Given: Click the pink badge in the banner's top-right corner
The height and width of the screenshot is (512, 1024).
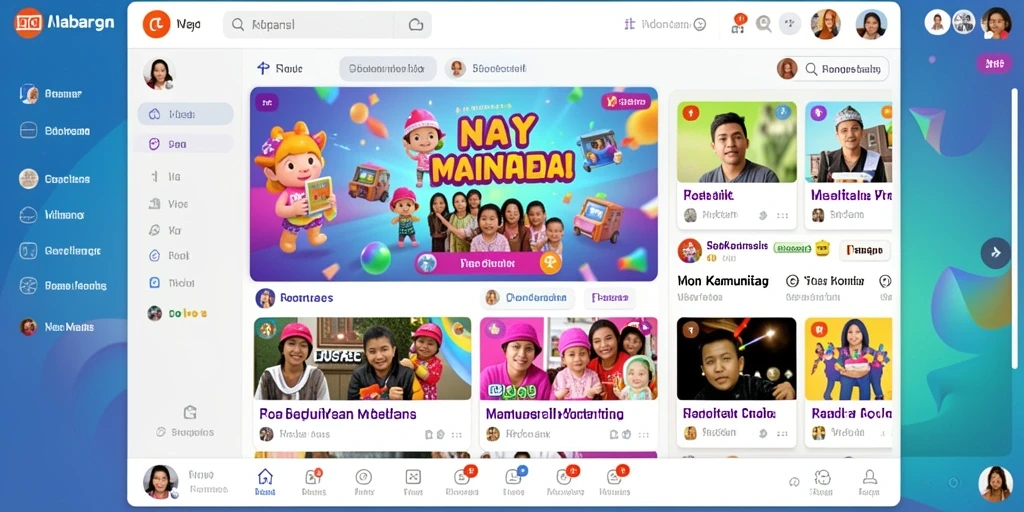Looking at the screenshot, I should coord(626,101).
